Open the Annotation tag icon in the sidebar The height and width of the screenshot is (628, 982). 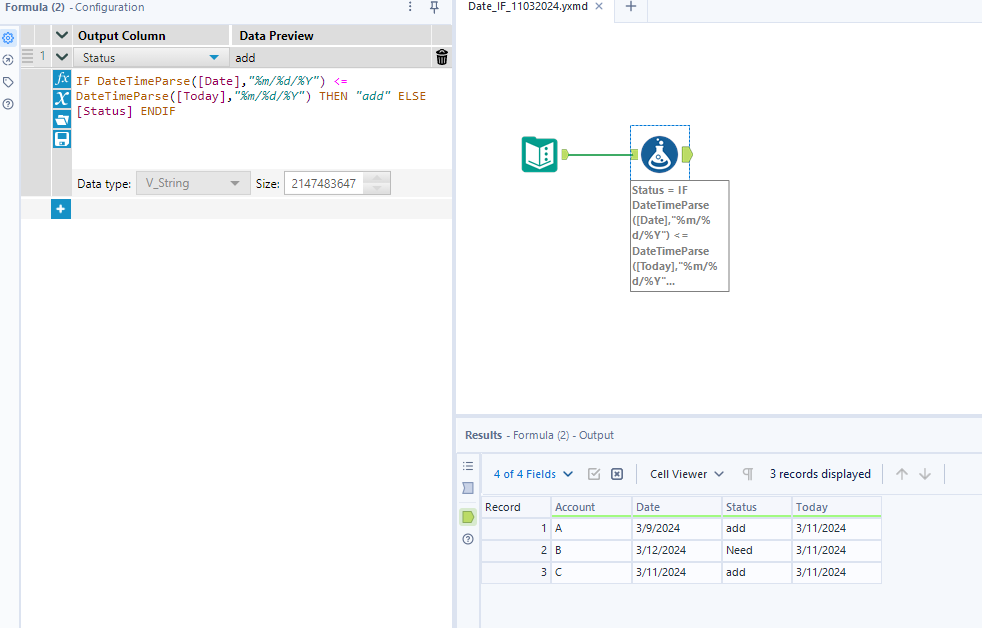pyautogui.click(x=8, y=82)
